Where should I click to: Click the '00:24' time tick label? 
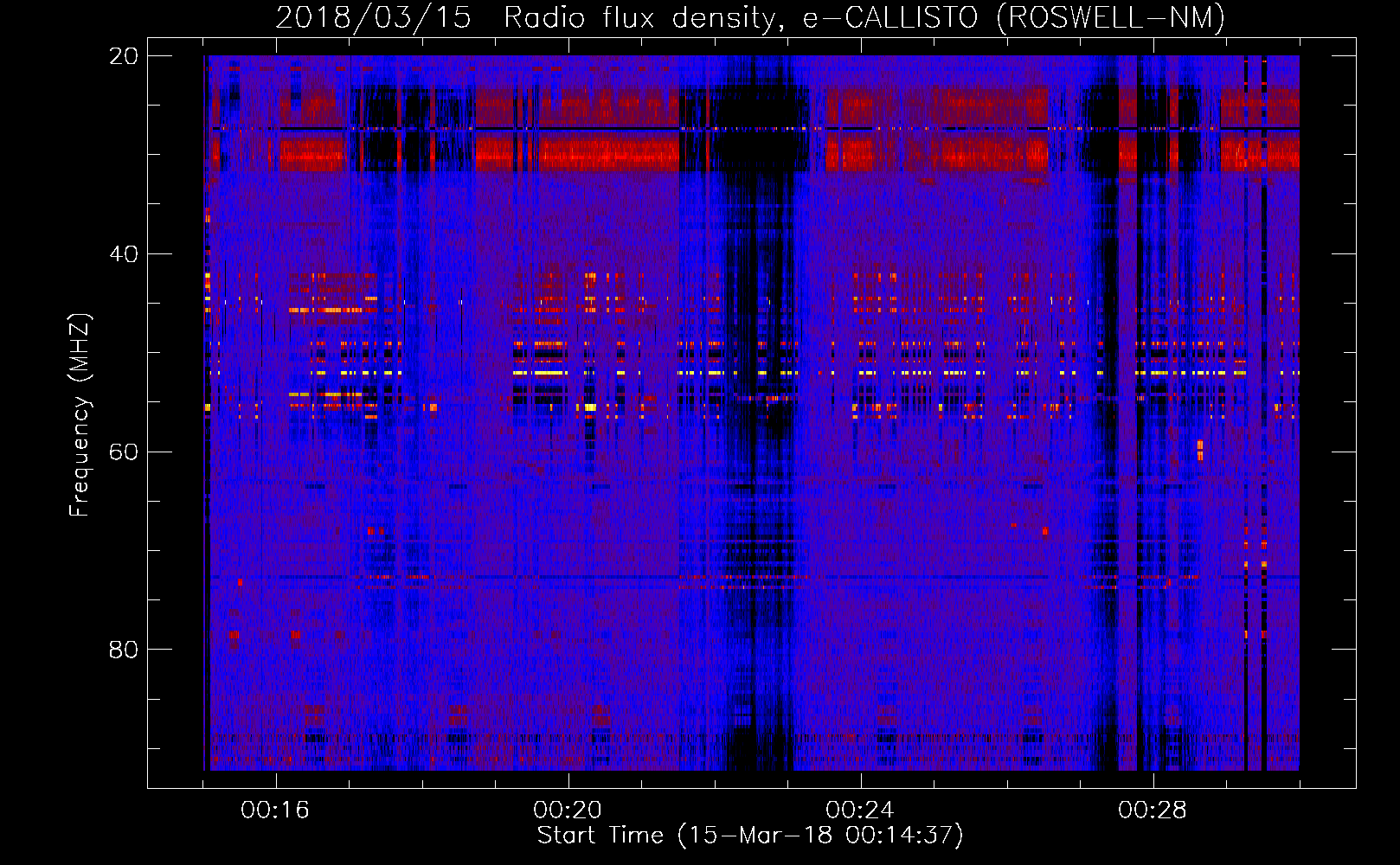[x=860, y=811]
